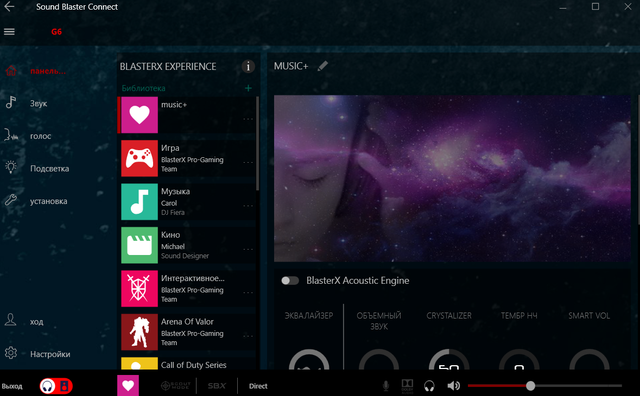The image size is (640, 396).
Task: Select the Игра gamepad profile icon
Action: [x=139, y=158]
